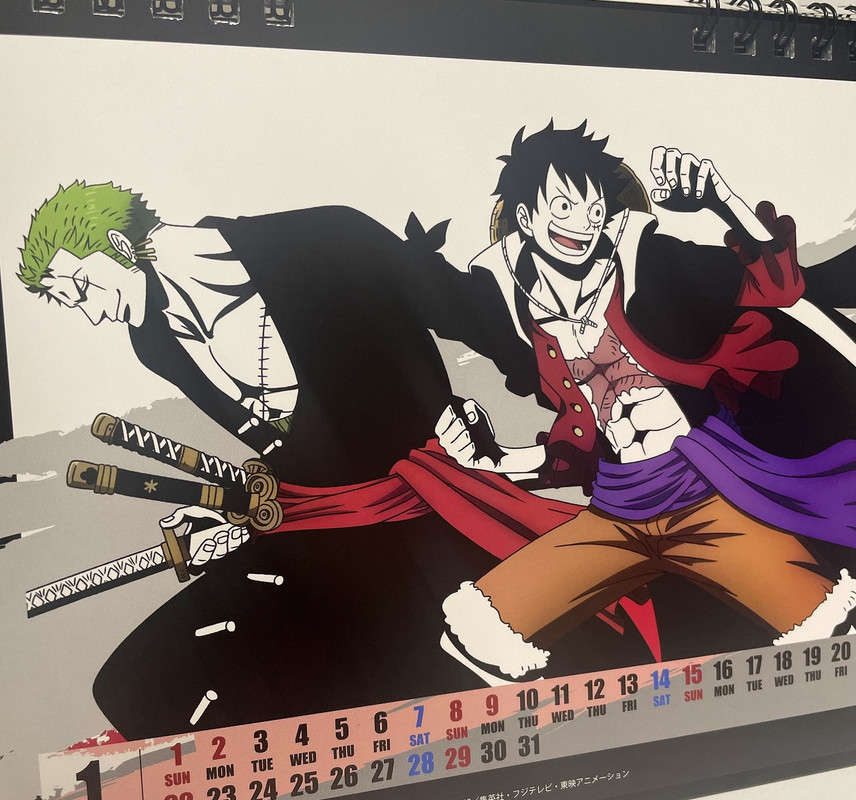Click date 27 in the lower row

coord(383,771)
